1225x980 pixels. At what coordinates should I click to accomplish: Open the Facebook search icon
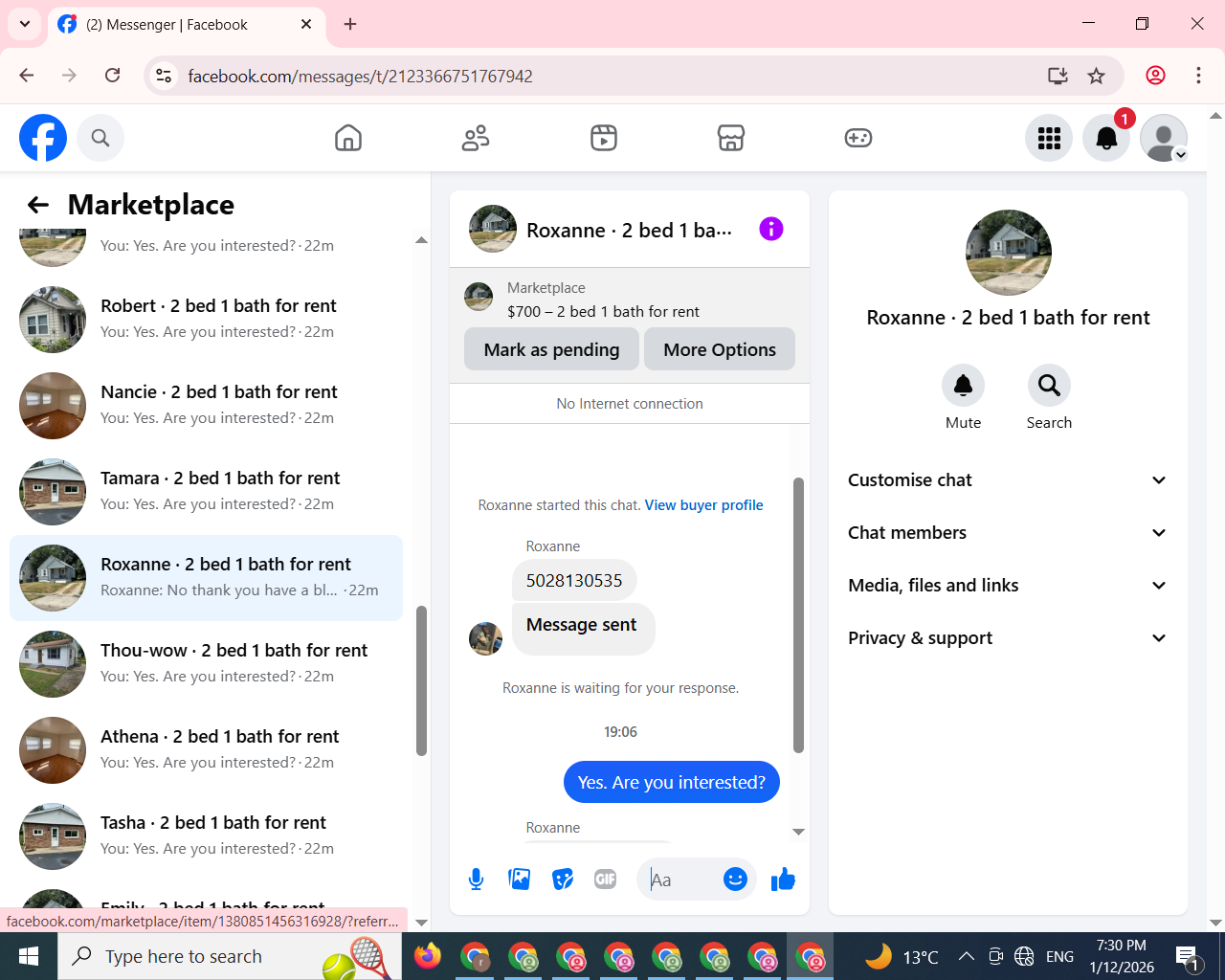(x=100, y=138)
